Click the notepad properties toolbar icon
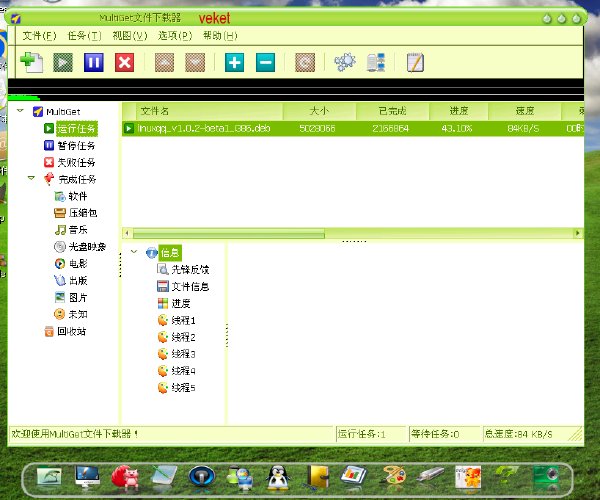 tap(415, 62)
